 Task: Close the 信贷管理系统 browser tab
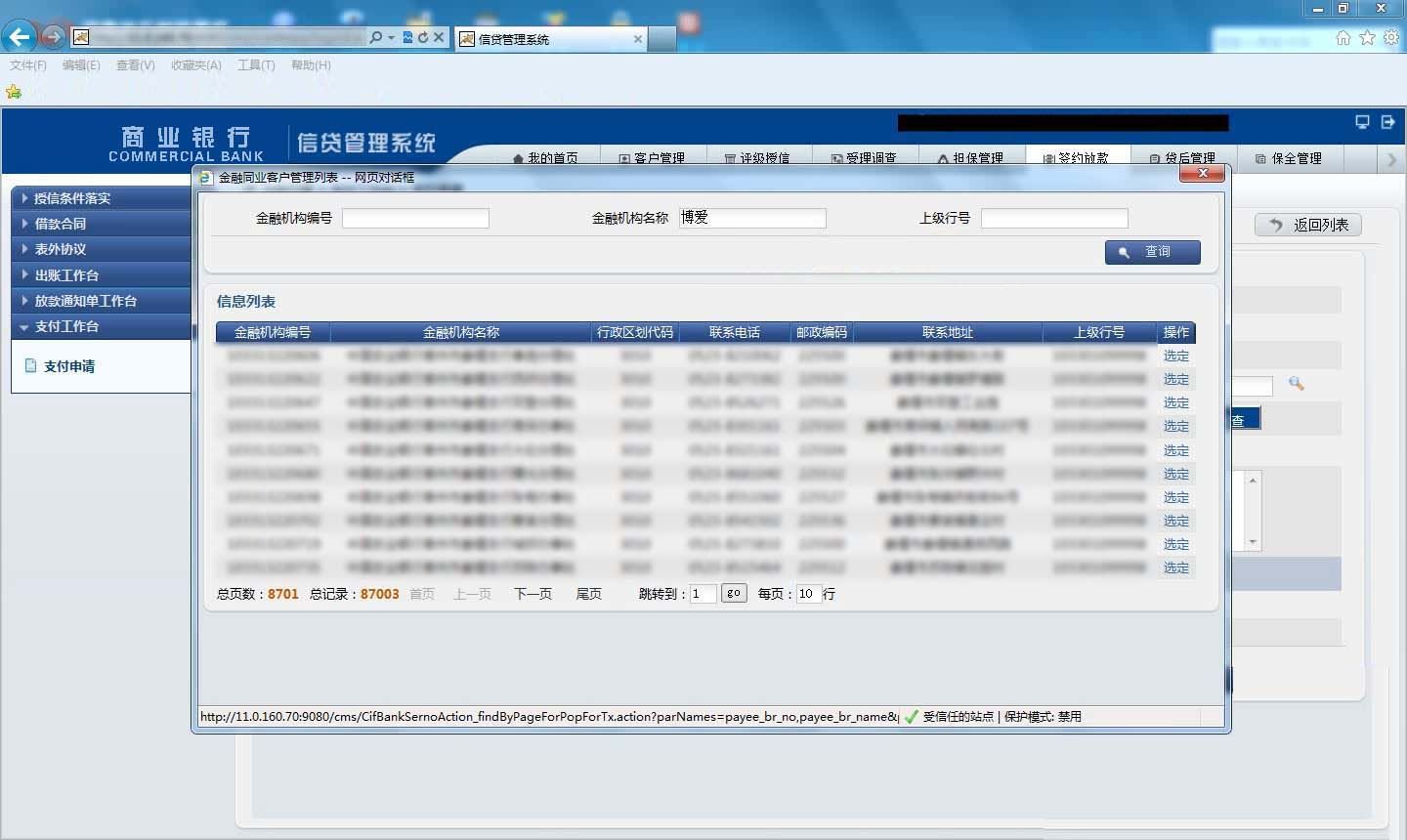[x=638, y=39]
